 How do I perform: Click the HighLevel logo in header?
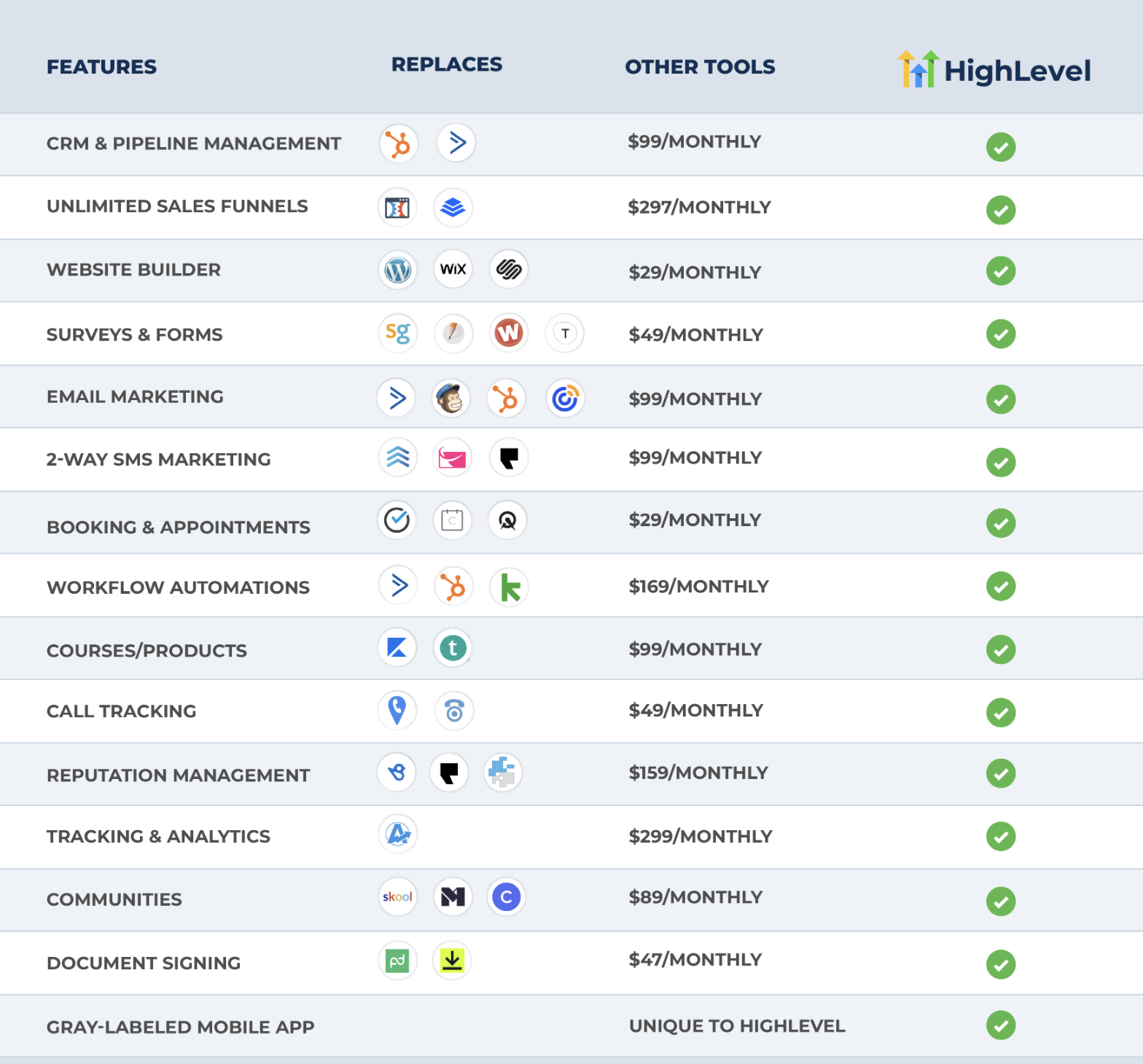(x=994, y=70)
